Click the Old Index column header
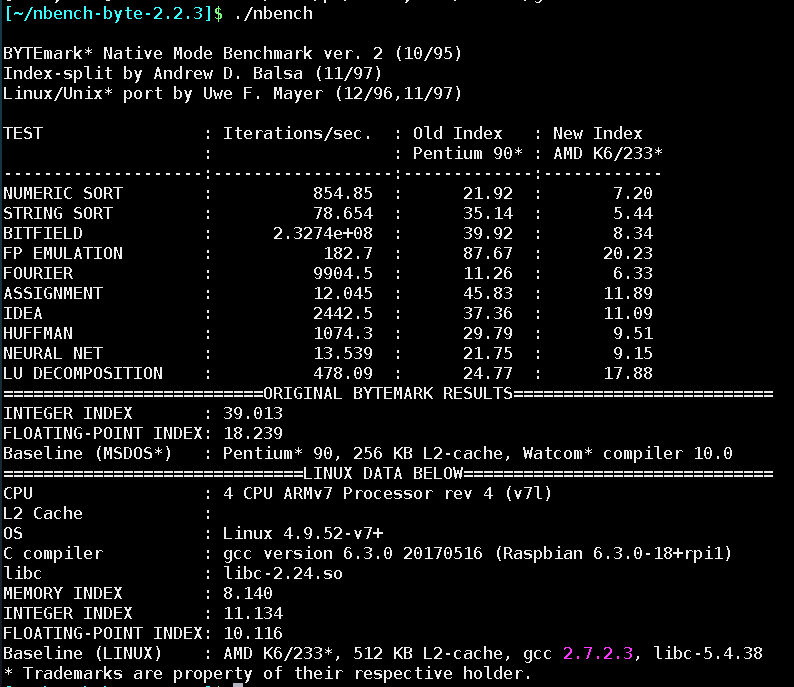The image size is (794, 687). 457,134
